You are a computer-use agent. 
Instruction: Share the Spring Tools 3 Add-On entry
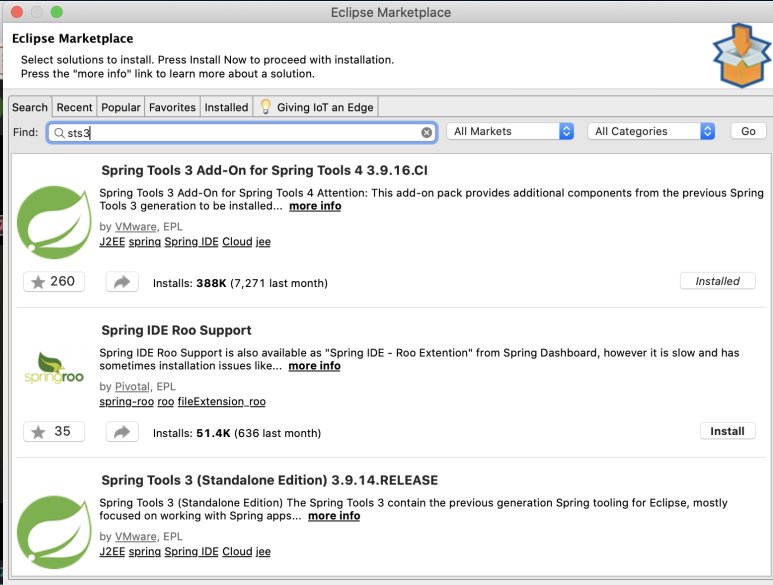click(122, 281)
